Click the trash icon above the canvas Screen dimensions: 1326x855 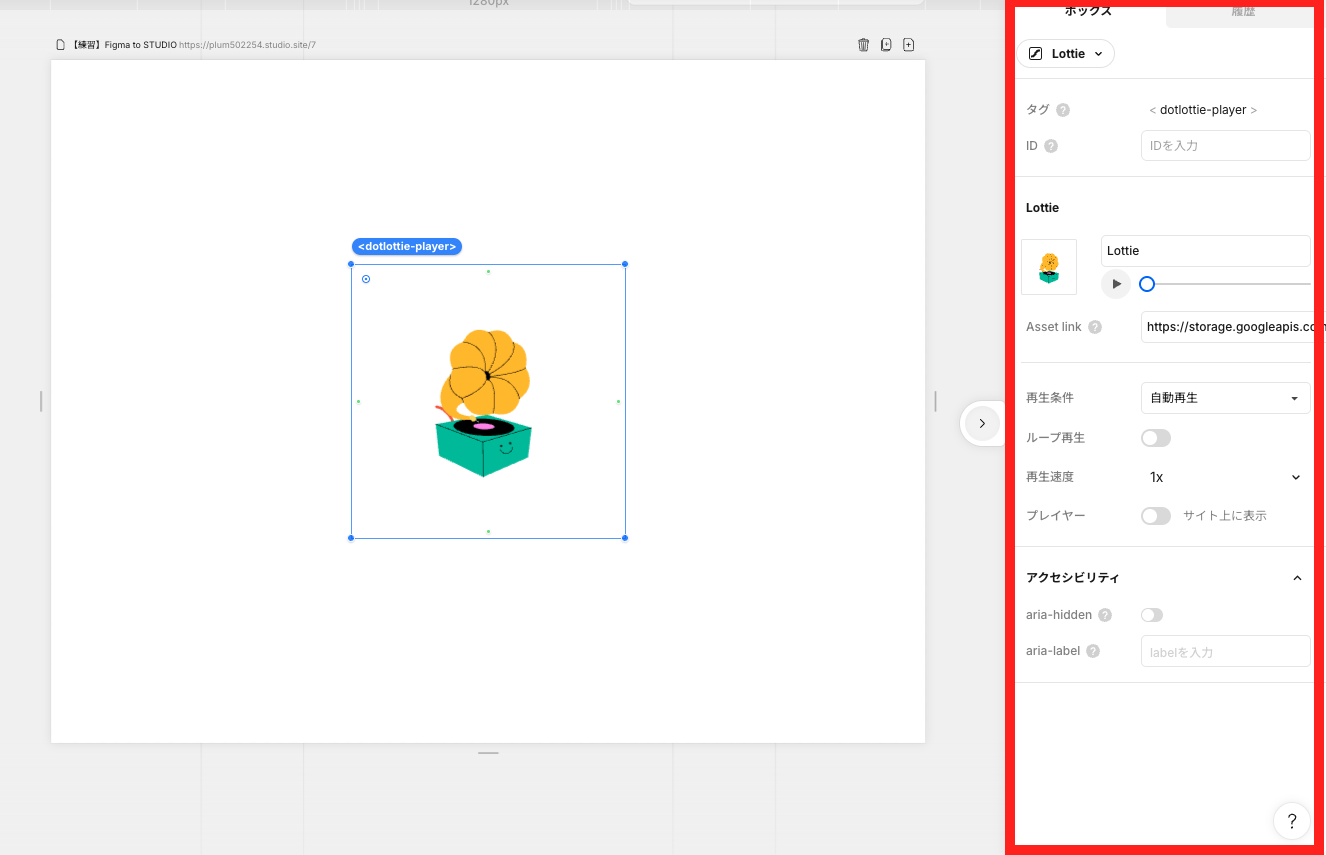[863, 45]
